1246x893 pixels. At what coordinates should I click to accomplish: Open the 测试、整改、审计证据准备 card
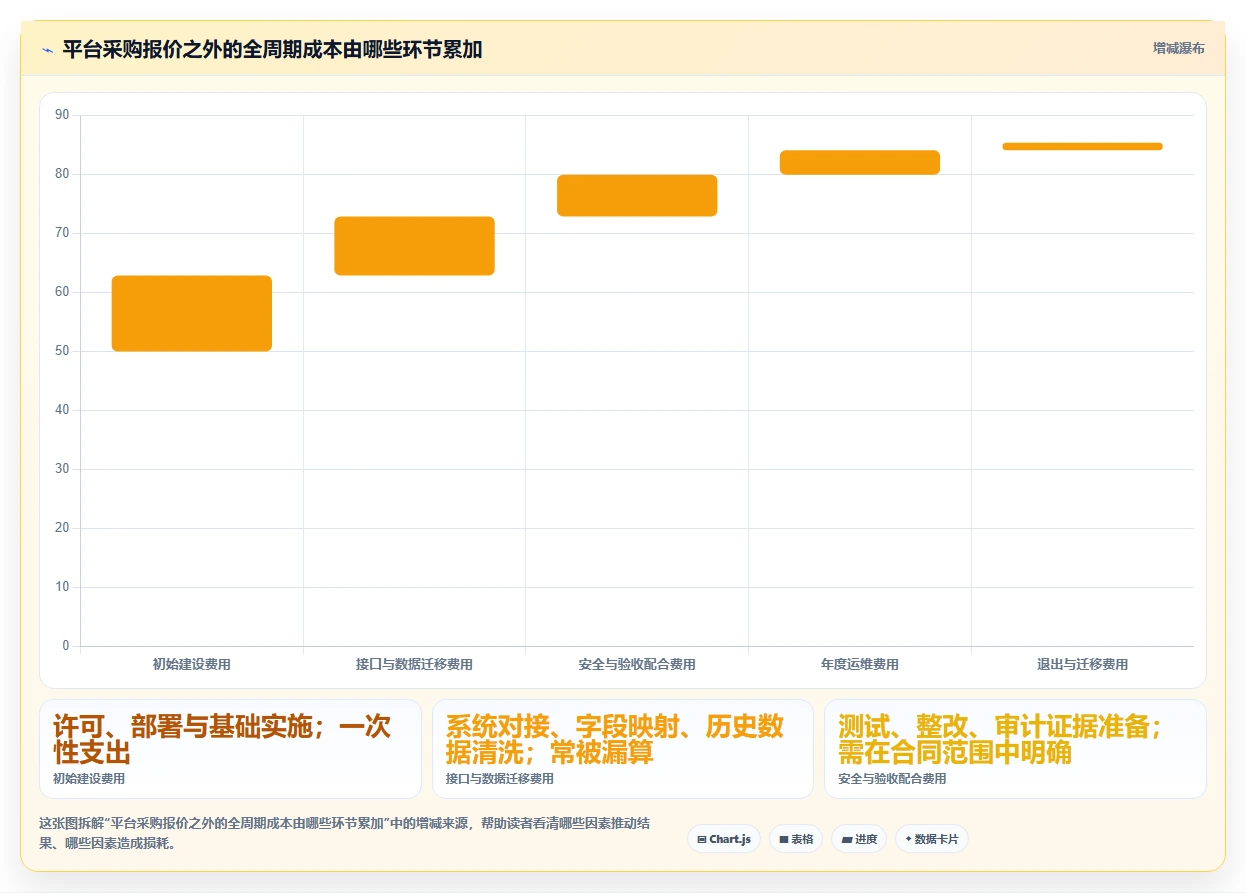[1015, 749]
